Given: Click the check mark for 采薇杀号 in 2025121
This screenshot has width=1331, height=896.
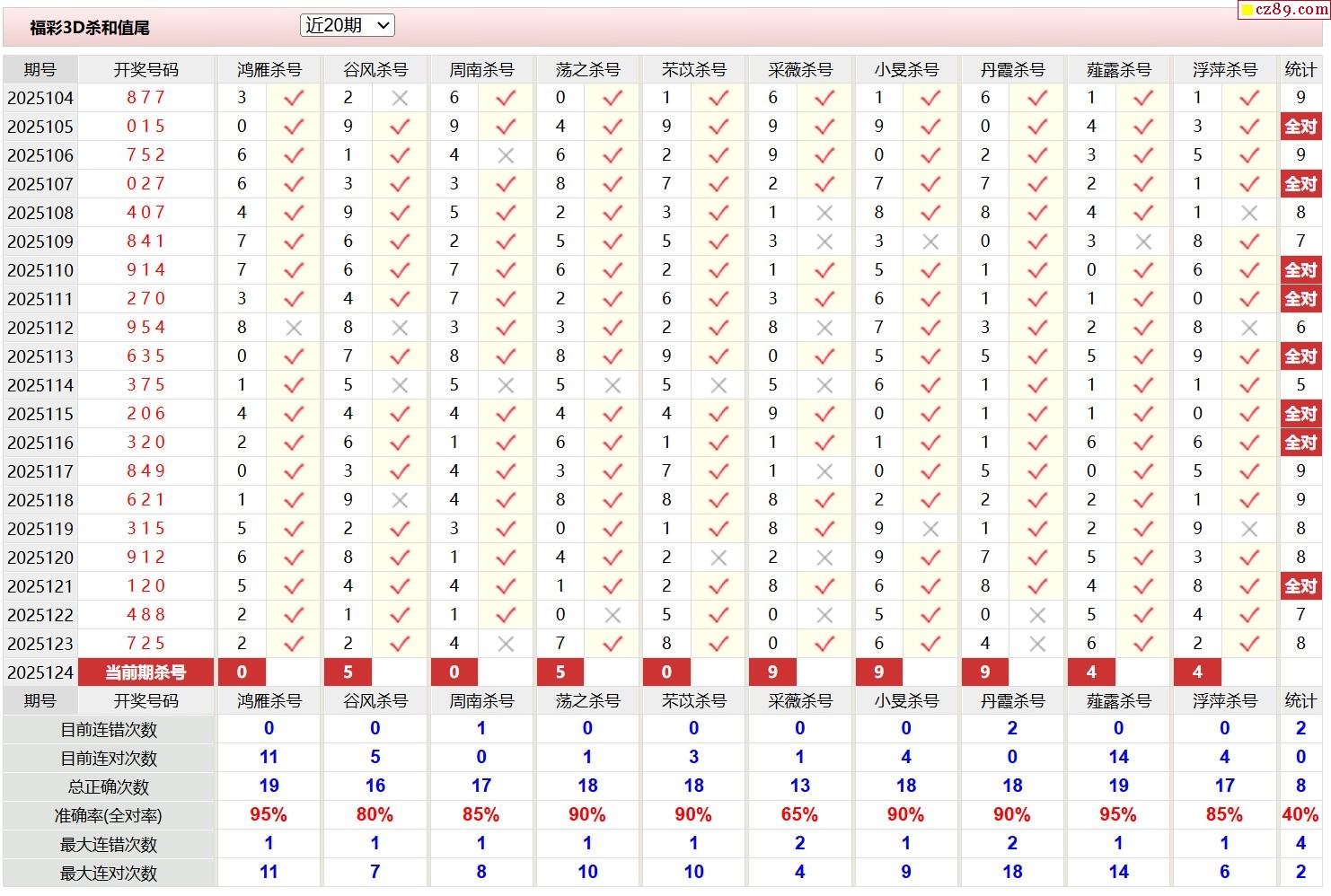Looking at the screenshot, I should [x=824, y=586].
